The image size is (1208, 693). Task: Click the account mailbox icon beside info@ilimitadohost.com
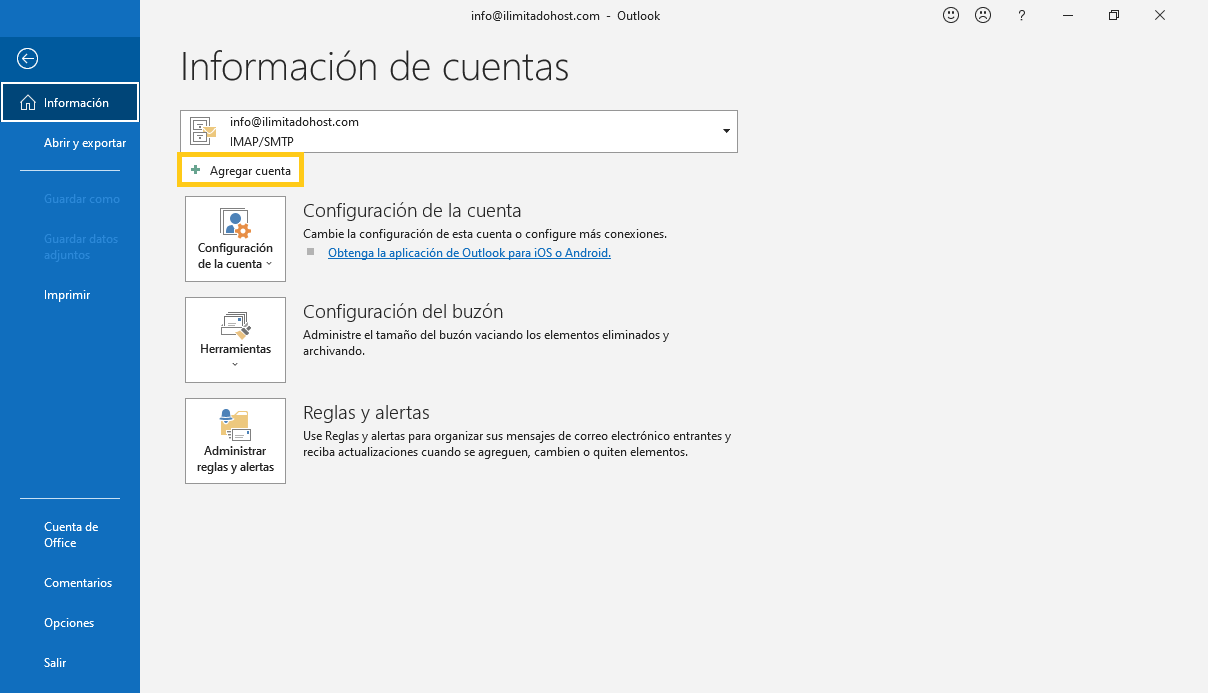204,131
